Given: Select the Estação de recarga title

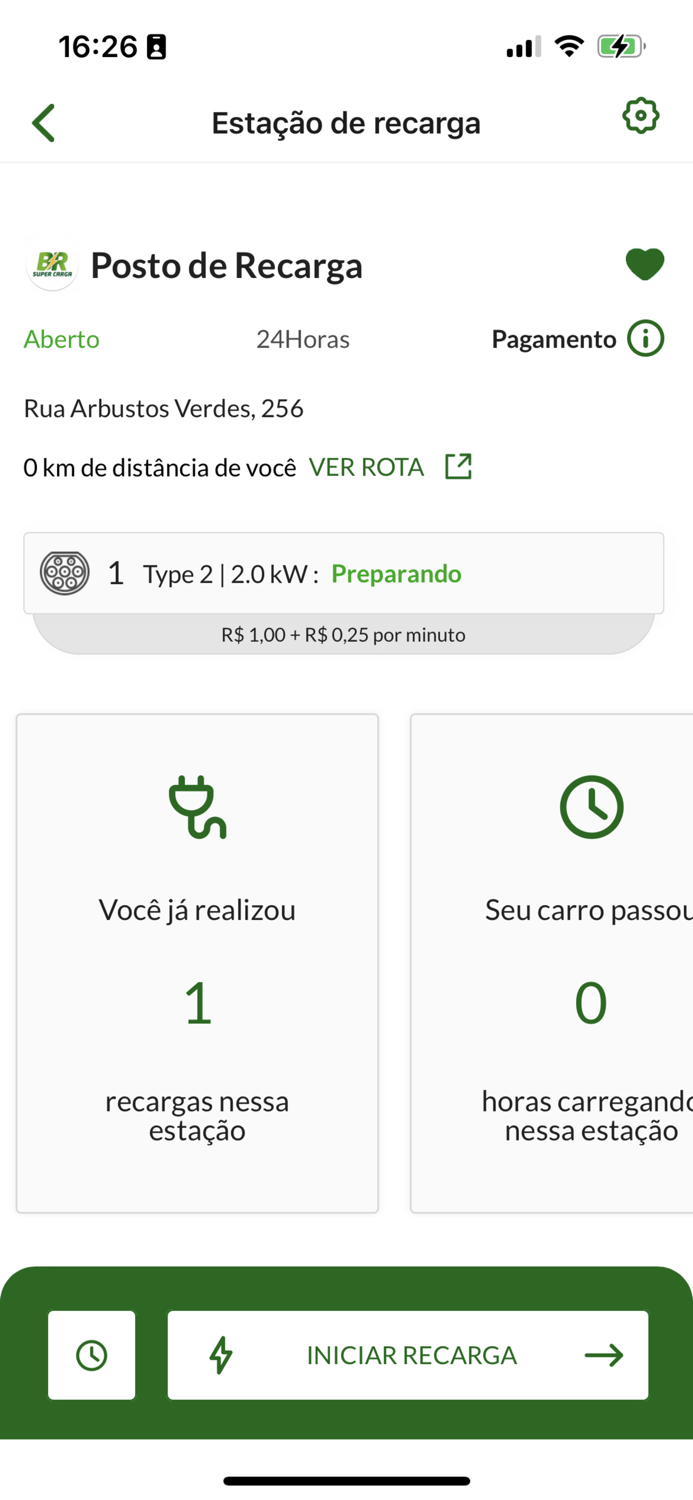Looking at the screenshot, I should [346, 122].
